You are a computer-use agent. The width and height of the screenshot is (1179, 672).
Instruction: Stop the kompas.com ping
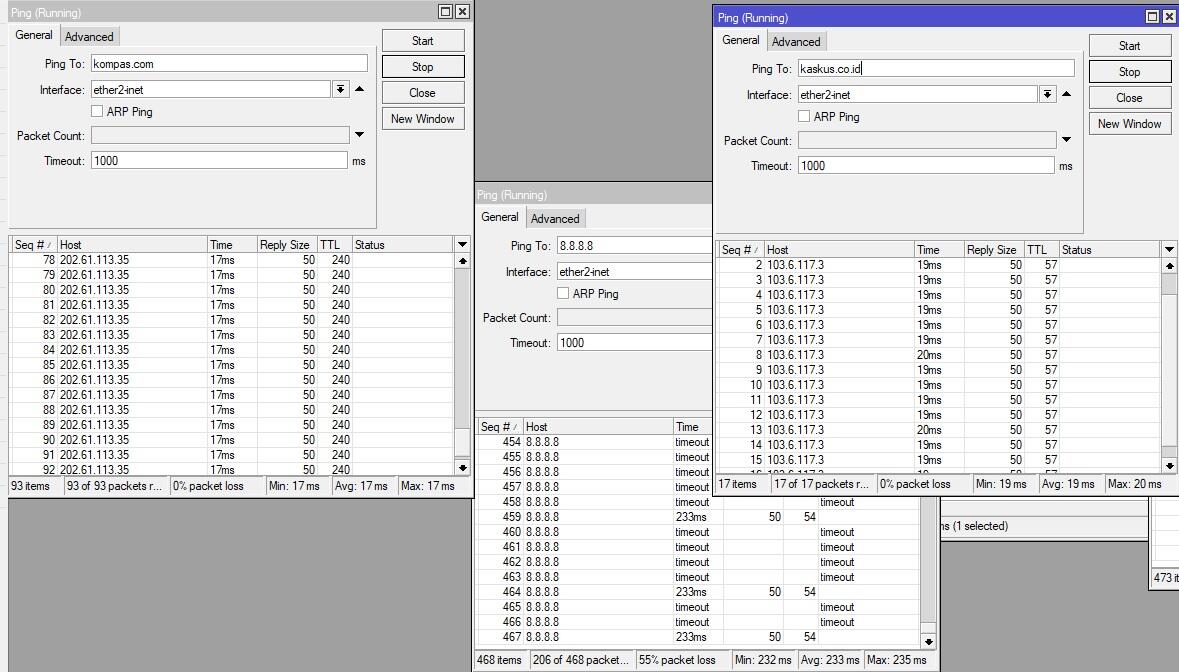click(x=422, y=67)
